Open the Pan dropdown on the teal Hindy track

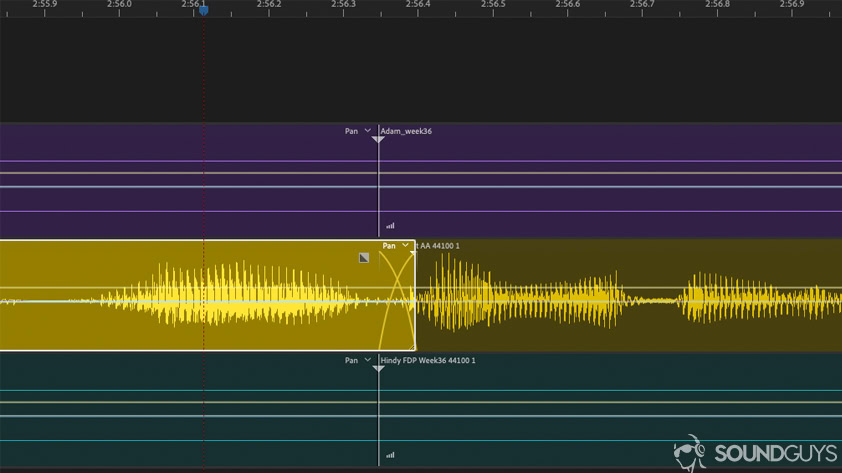click(367, 360)
